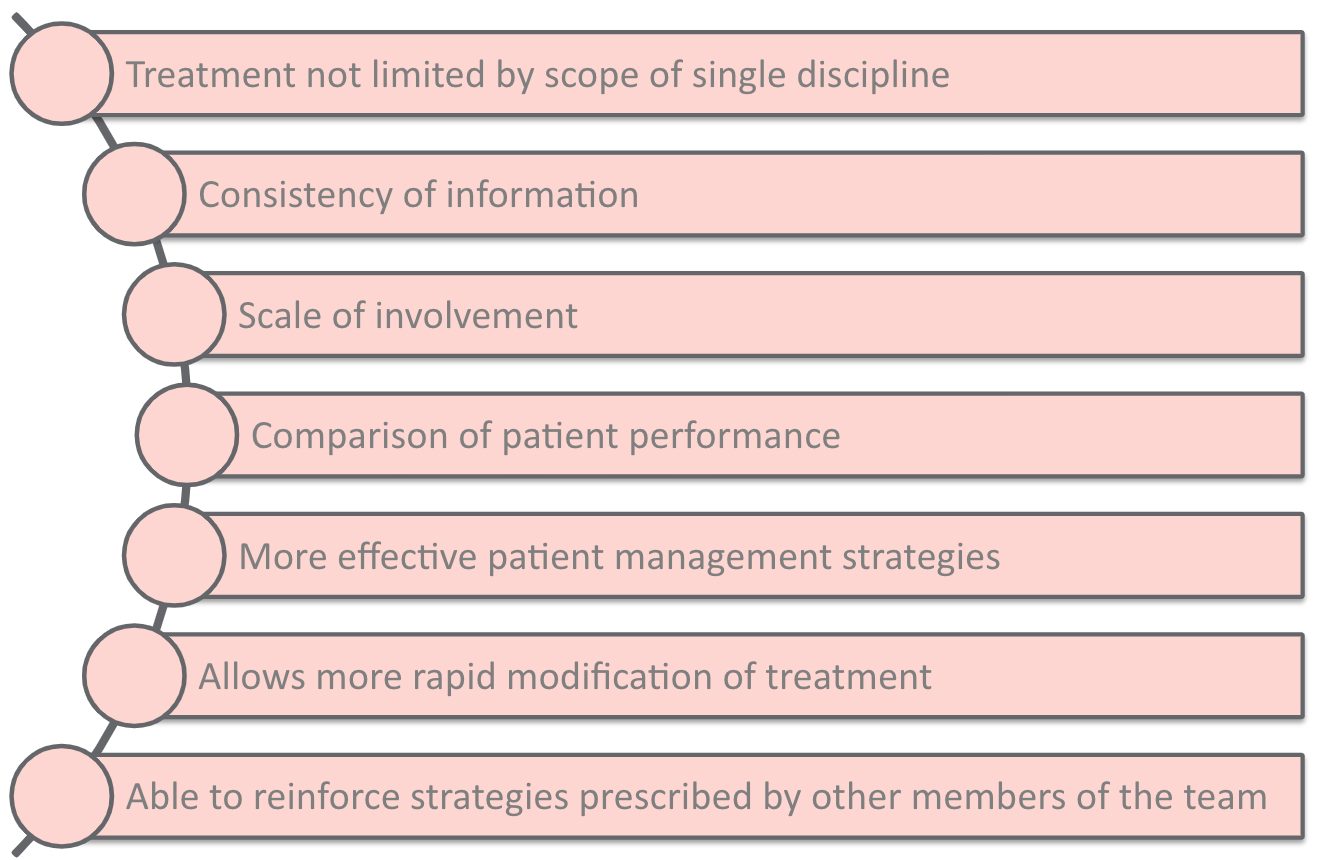1330x860 pixels.
Task: Click empty area of Scale of involvement bar
Action: coord(940,314)
